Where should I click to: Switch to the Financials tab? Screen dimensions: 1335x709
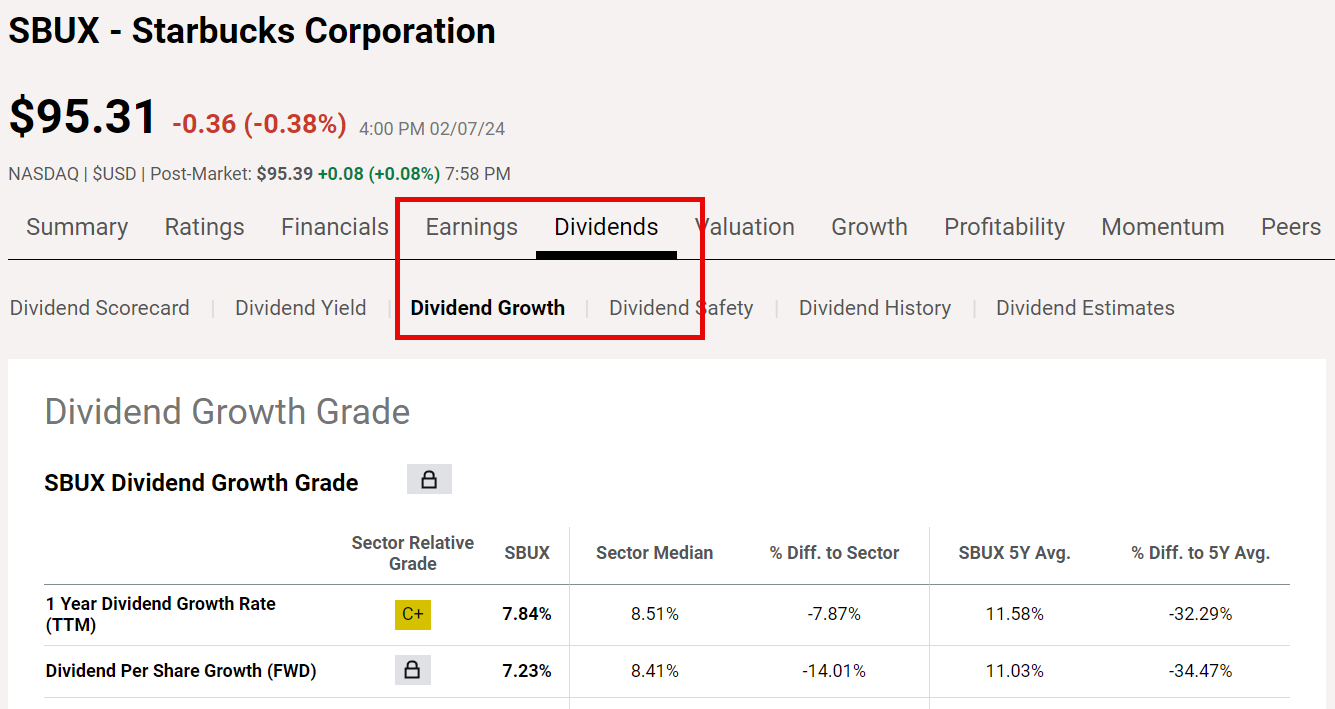pyautogui.click(x=335, y=227)
